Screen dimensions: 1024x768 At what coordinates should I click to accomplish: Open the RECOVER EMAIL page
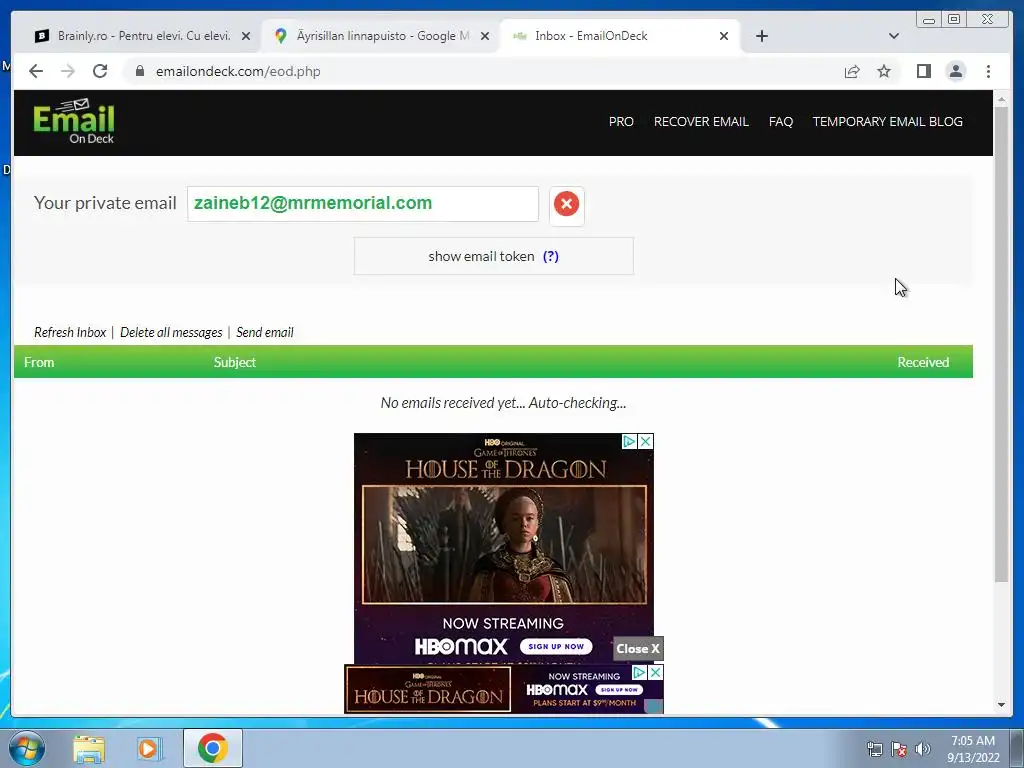tap(701, 121)
